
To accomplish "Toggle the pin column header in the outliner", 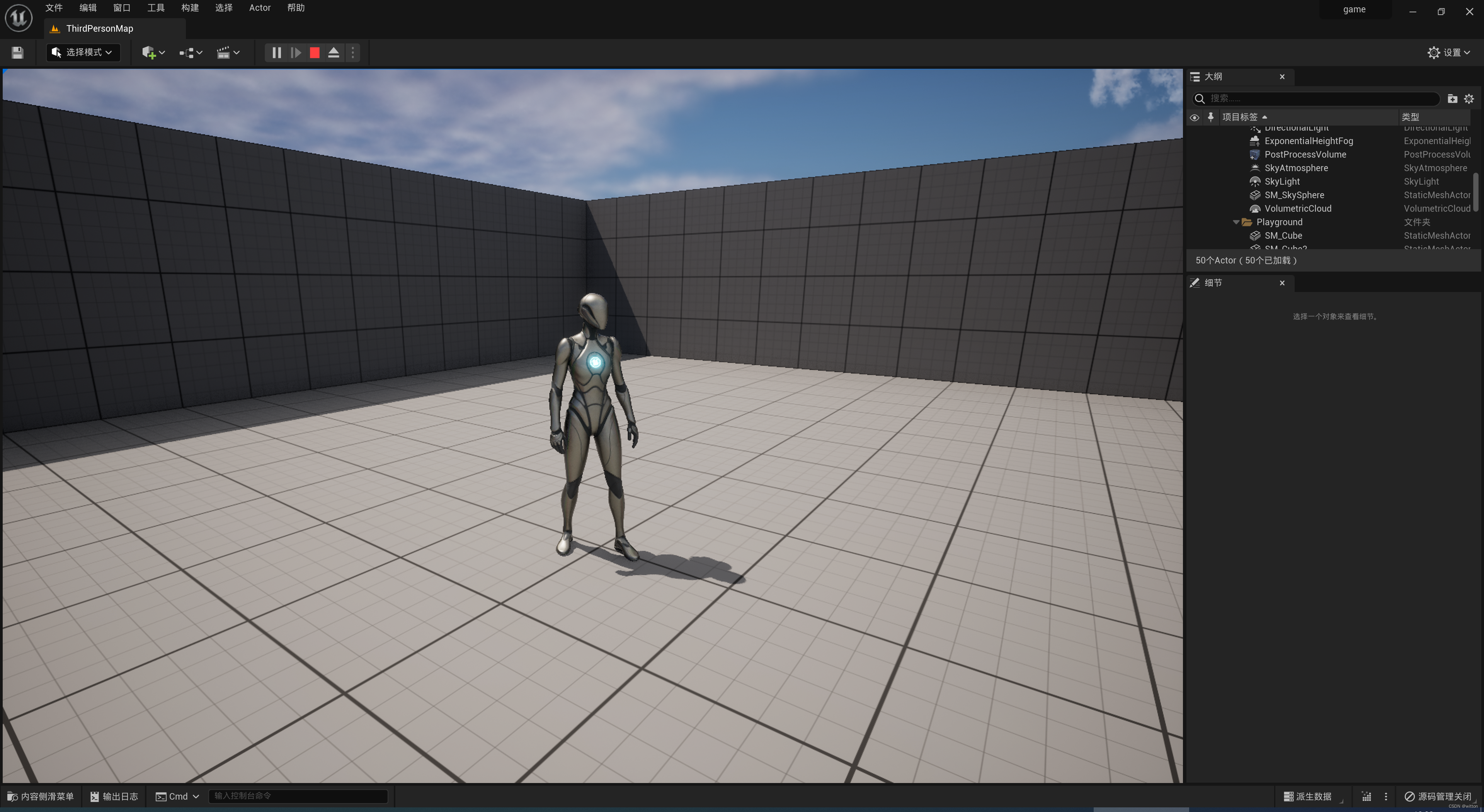I will 1210,117.
